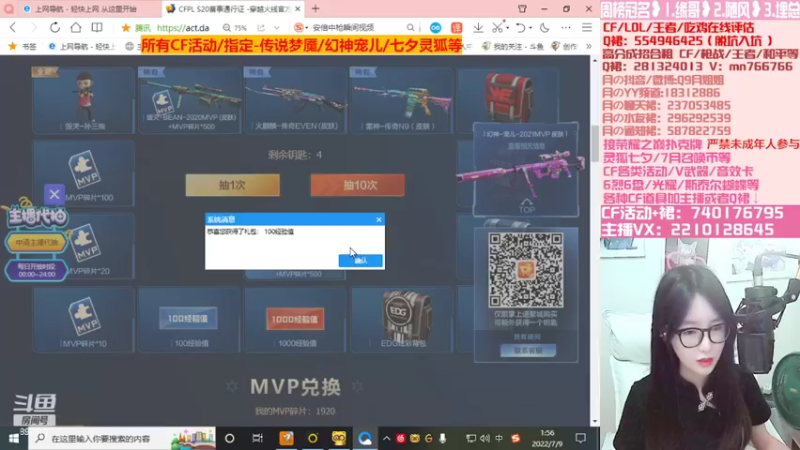Expand the screenshot tool dropdown arrow
The width and height of the screenshot is (800, 450).
508,28
